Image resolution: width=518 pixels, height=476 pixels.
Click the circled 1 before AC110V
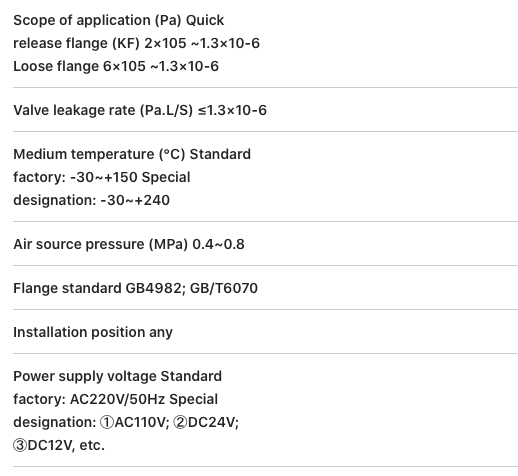pos(107,423)
